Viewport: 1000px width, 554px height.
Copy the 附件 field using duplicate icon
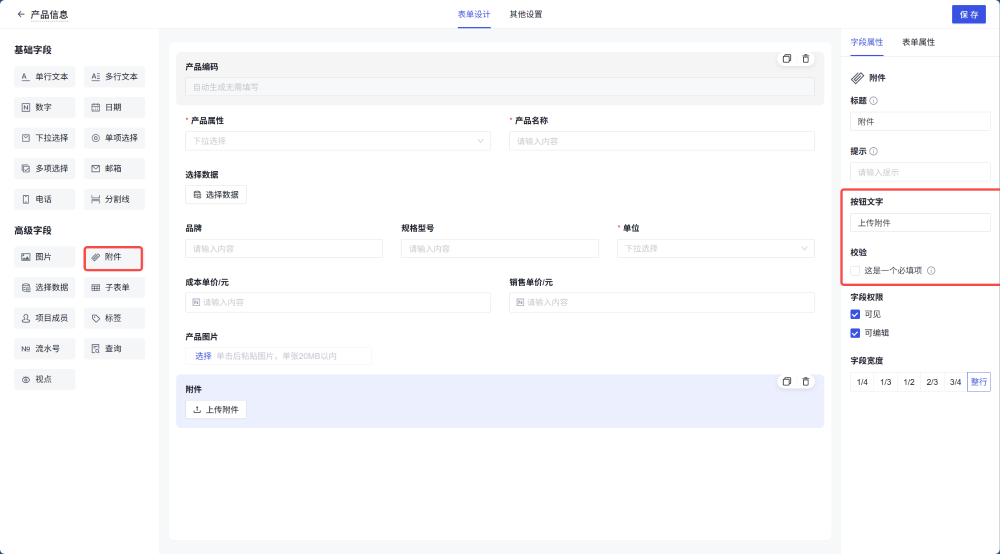click(787, 381)
